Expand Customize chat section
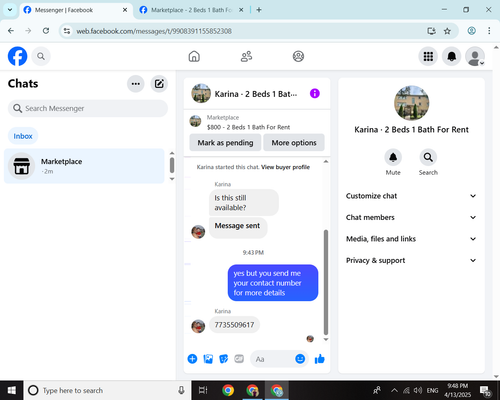The height and width of the screenshot is (400, 500). tap(411, 196)
